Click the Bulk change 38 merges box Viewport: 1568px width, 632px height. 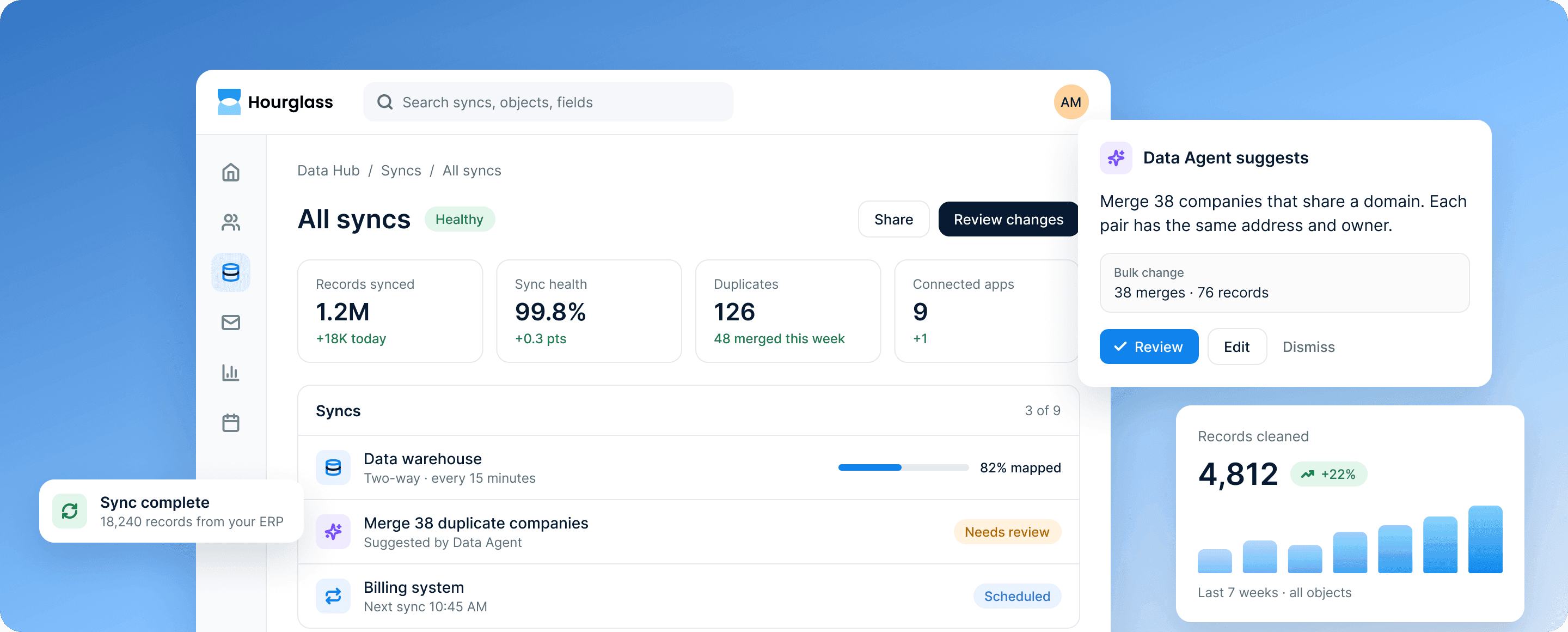click(1284, 283)
